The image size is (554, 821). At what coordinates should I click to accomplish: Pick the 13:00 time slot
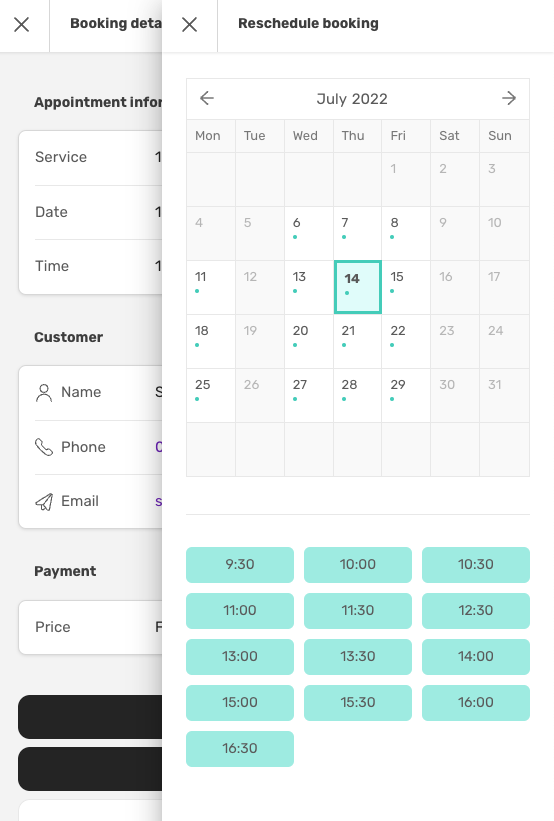point(240,657)
